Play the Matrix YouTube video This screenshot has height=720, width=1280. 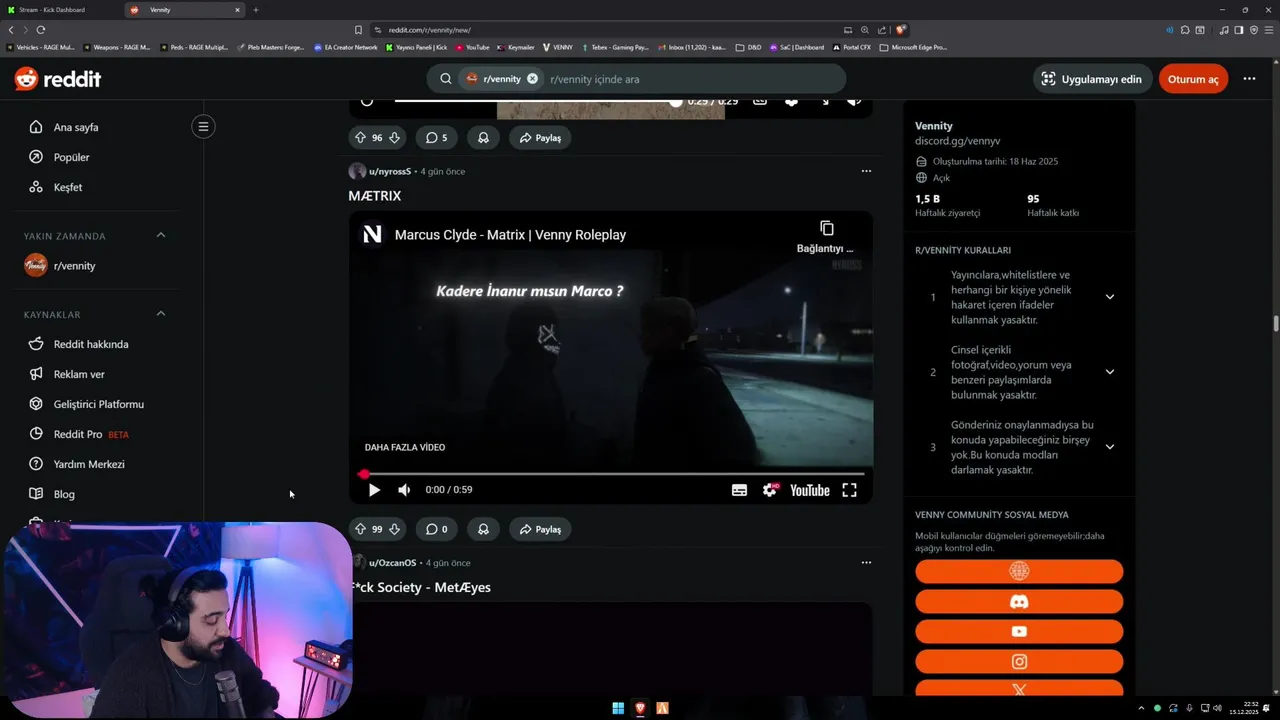click(x=374, y=490)
